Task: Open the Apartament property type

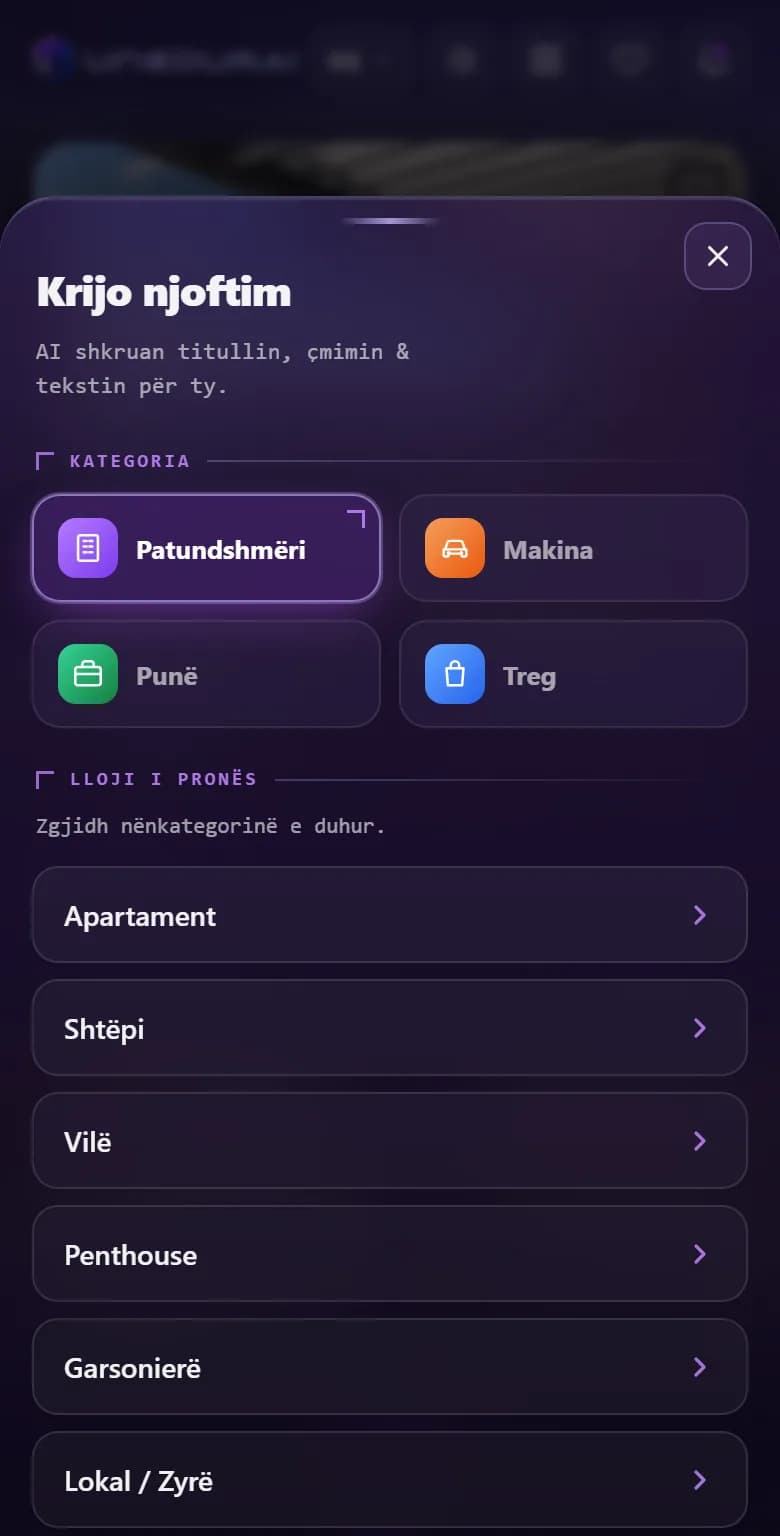Action: [x=390, y=915]
